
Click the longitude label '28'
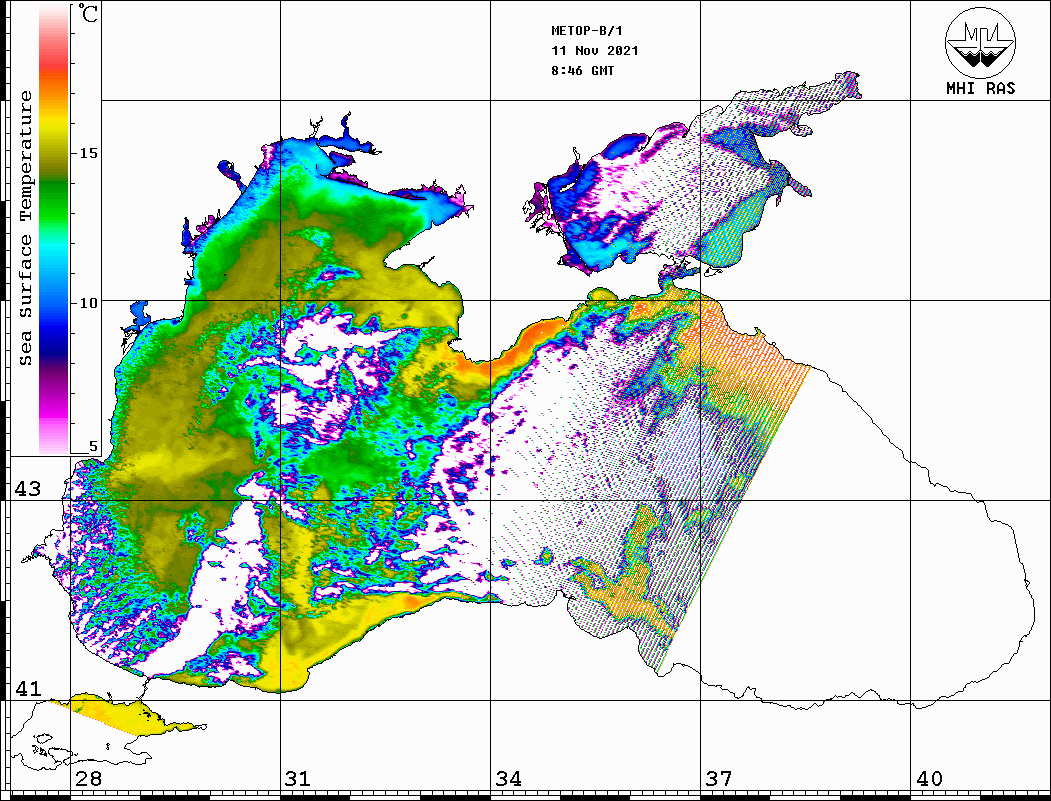tap(88, 779)
